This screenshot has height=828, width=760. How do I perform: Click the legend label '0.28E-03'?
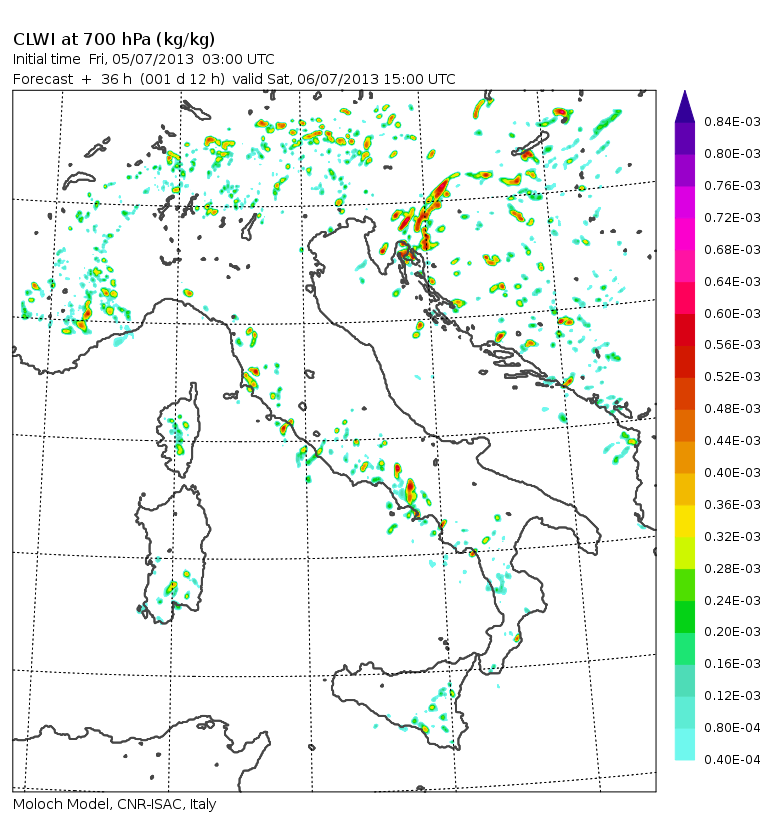[x=732, y=569]
